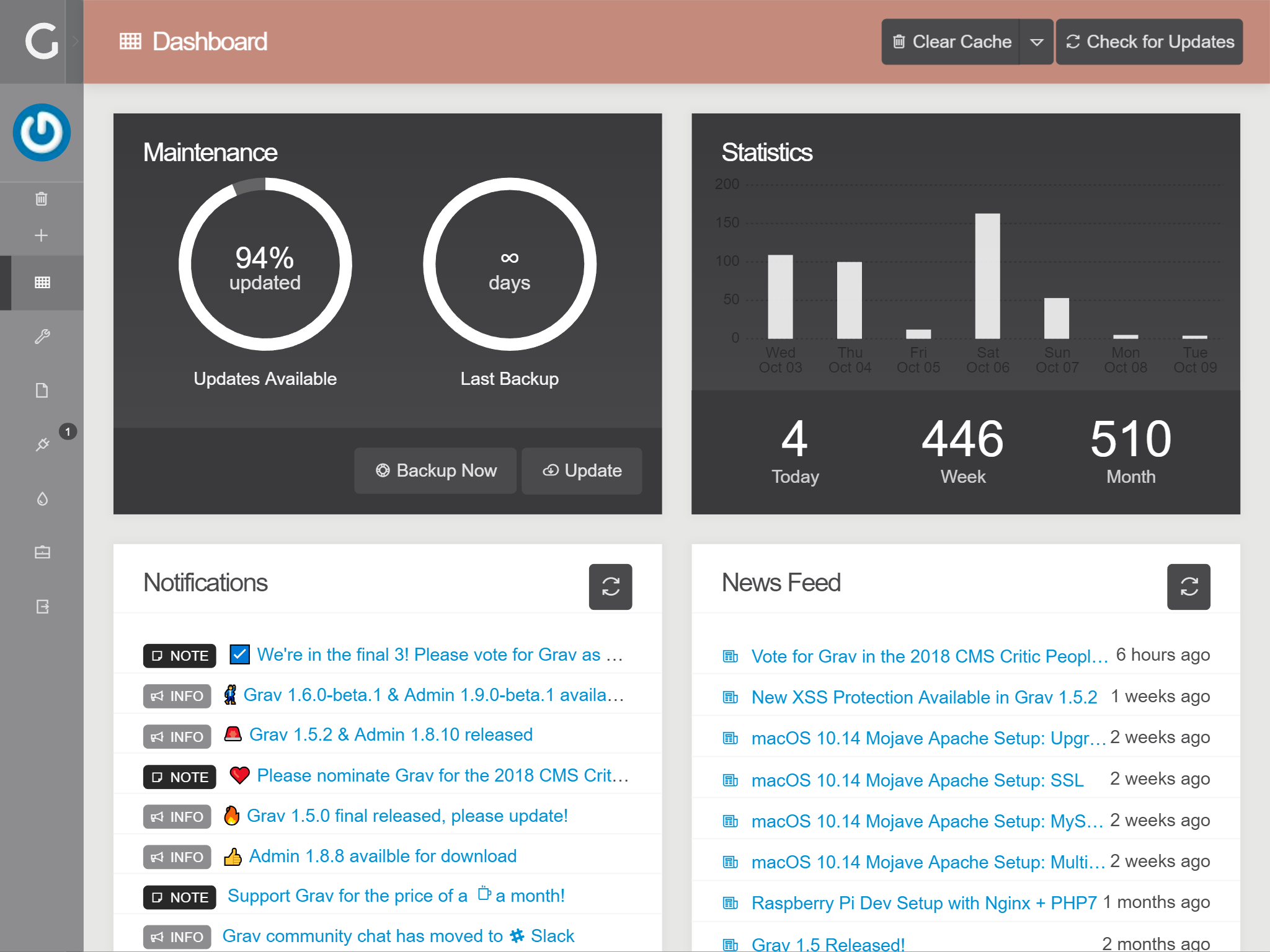
Task: Open the user avatar profile icon
Action: (42, 132)
